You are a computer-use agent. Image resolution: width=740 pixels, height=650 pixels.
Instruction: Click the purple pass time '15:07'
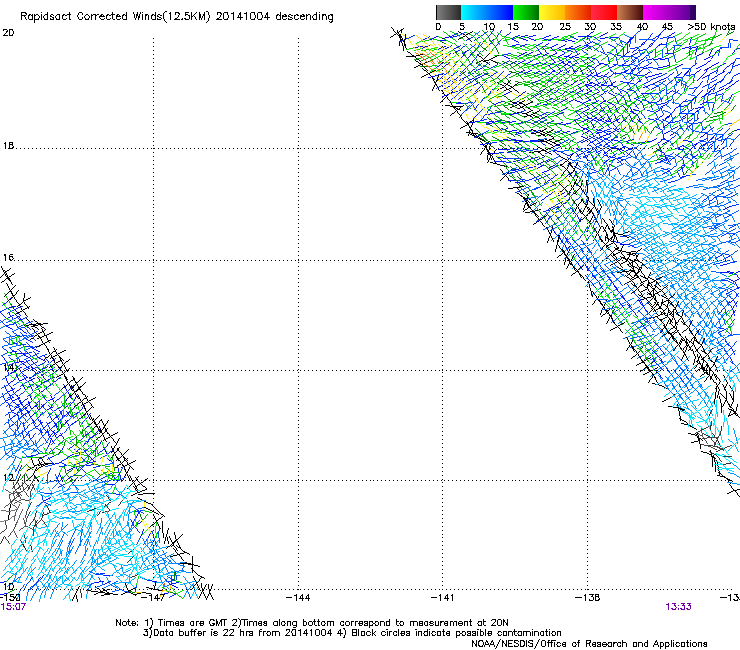(13, 607)
